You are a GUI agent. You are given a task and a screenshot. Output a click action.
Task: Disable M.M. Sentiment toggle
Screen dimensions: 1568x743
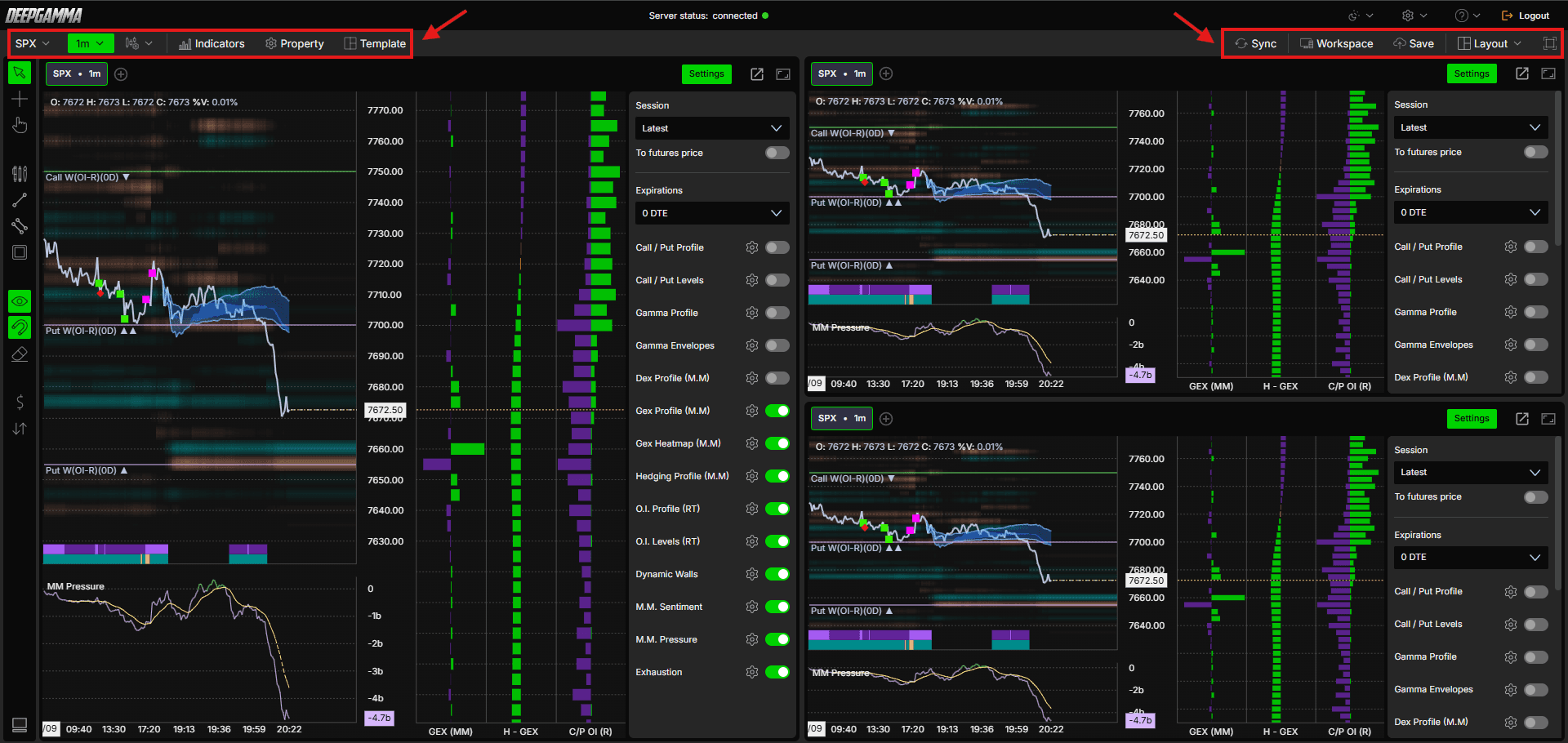[777, 607]
